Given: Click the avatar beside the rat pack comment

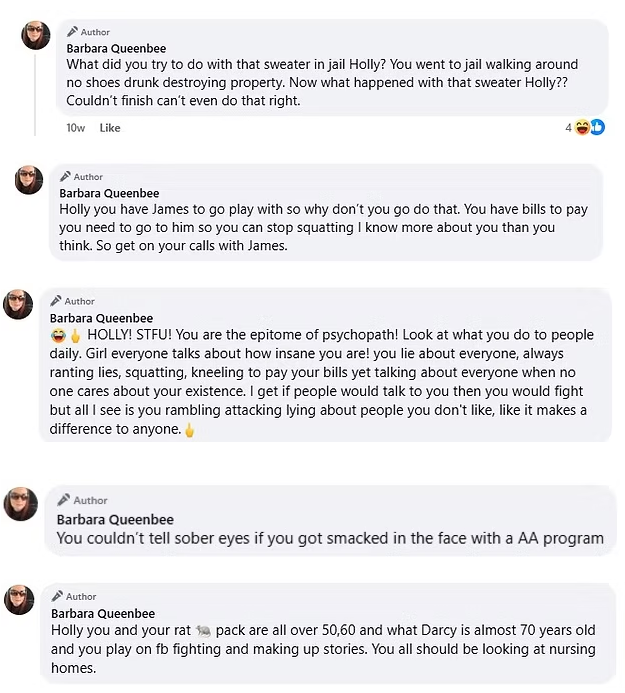Looking at the screenshot, I should click(x=21, y=600).
